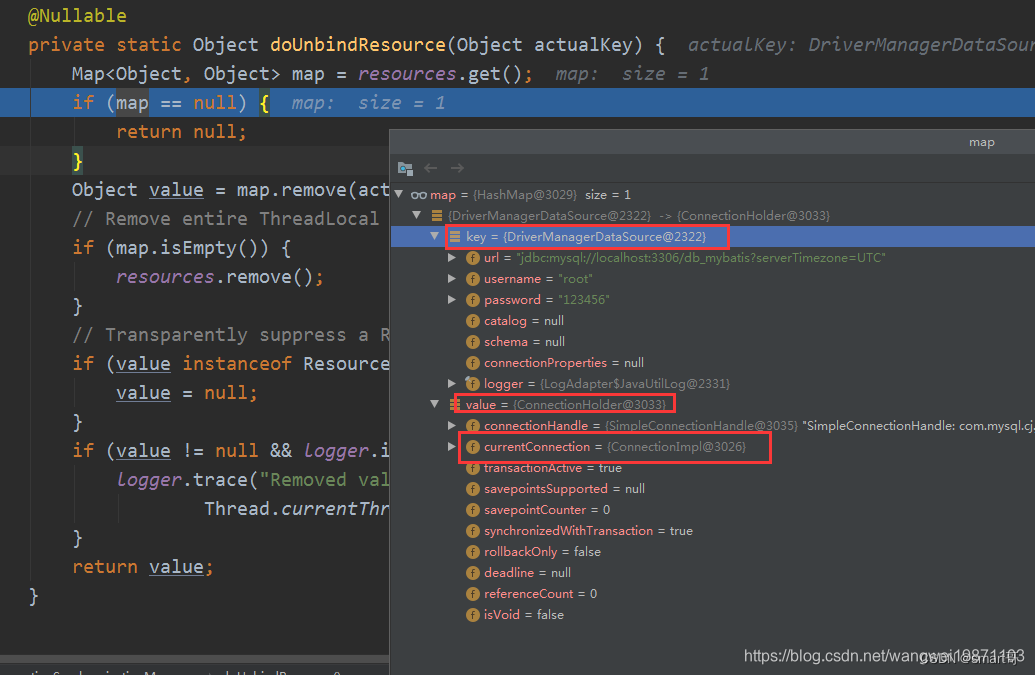The height and width of the screenshot is (675, 1035).
Task: Expand the url field node
Action: point(452,257)
